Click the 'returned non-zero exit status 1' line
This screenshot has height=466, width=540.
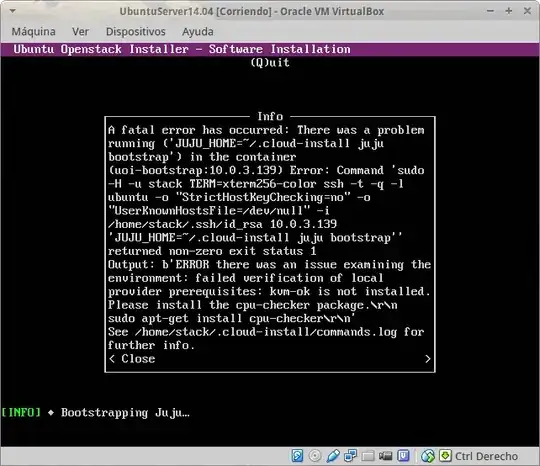point(212,251)
